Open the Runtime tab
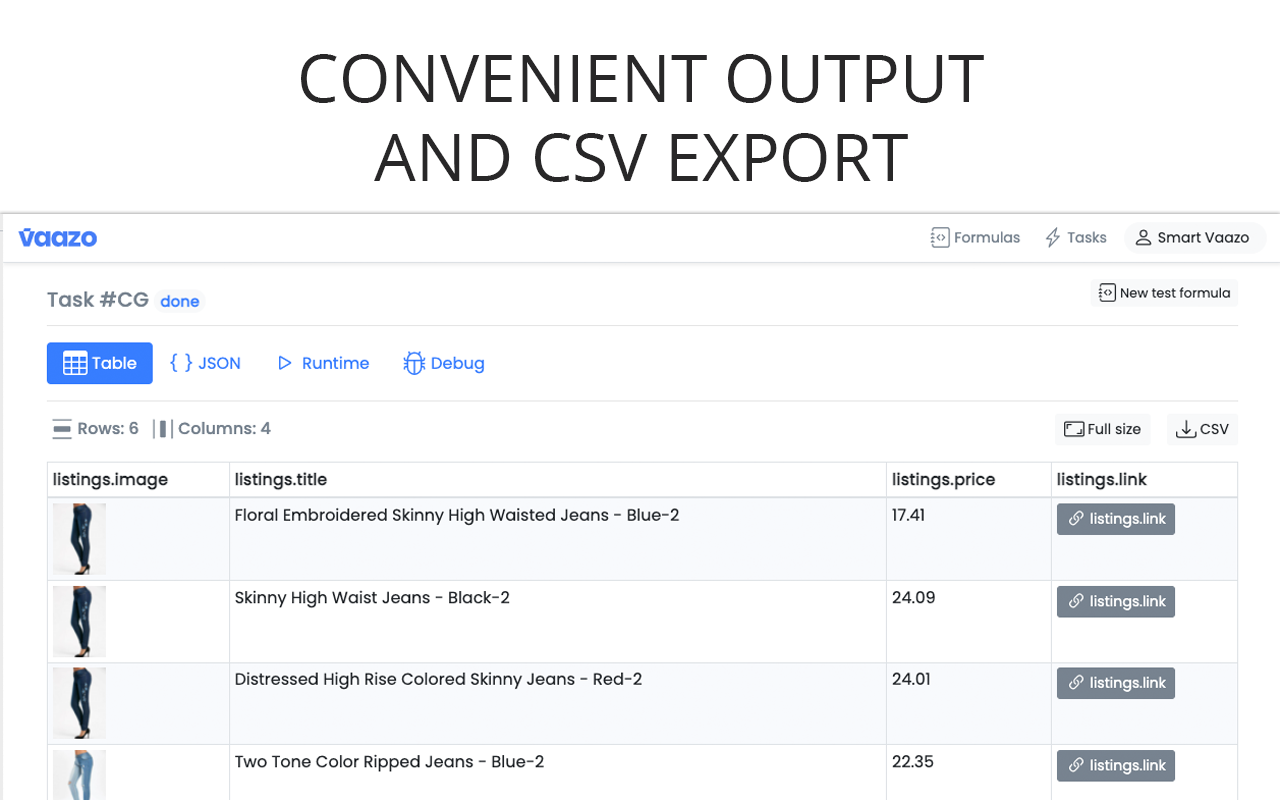 point(323,363)
